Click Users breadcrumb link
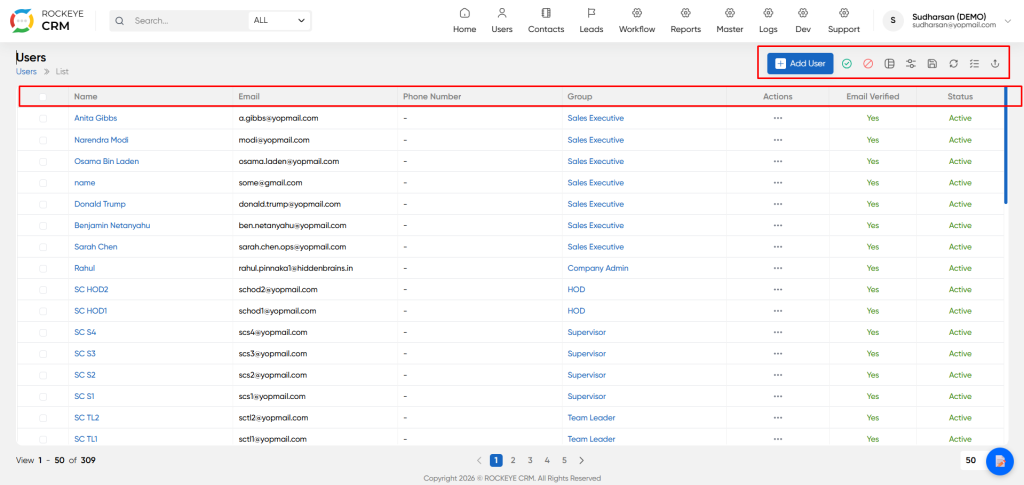This screenshot has width=1024, height=485. click(x=26, y=72)
